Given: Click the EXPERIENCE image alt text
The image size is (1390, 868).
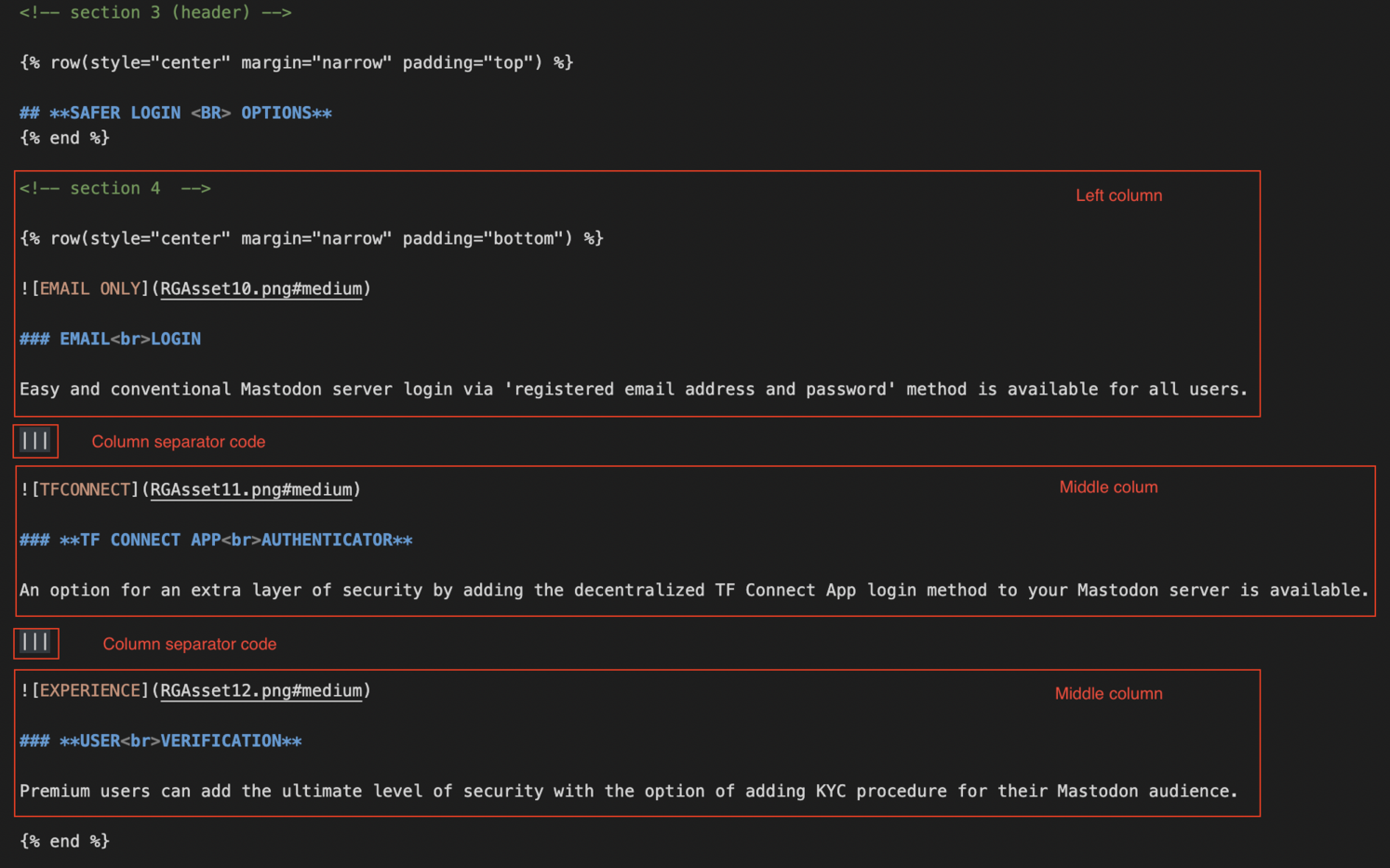Looking at the screenshot, I should click(x=89, y=691).
